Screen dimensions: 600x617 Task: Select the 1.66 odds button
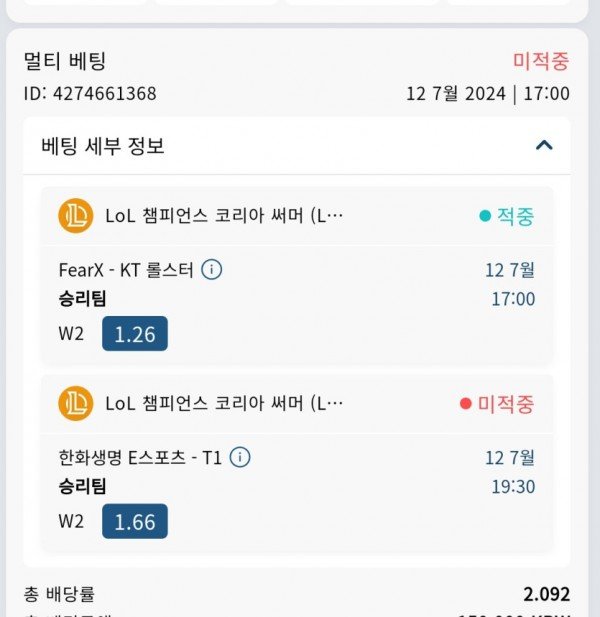coord(135,521)
